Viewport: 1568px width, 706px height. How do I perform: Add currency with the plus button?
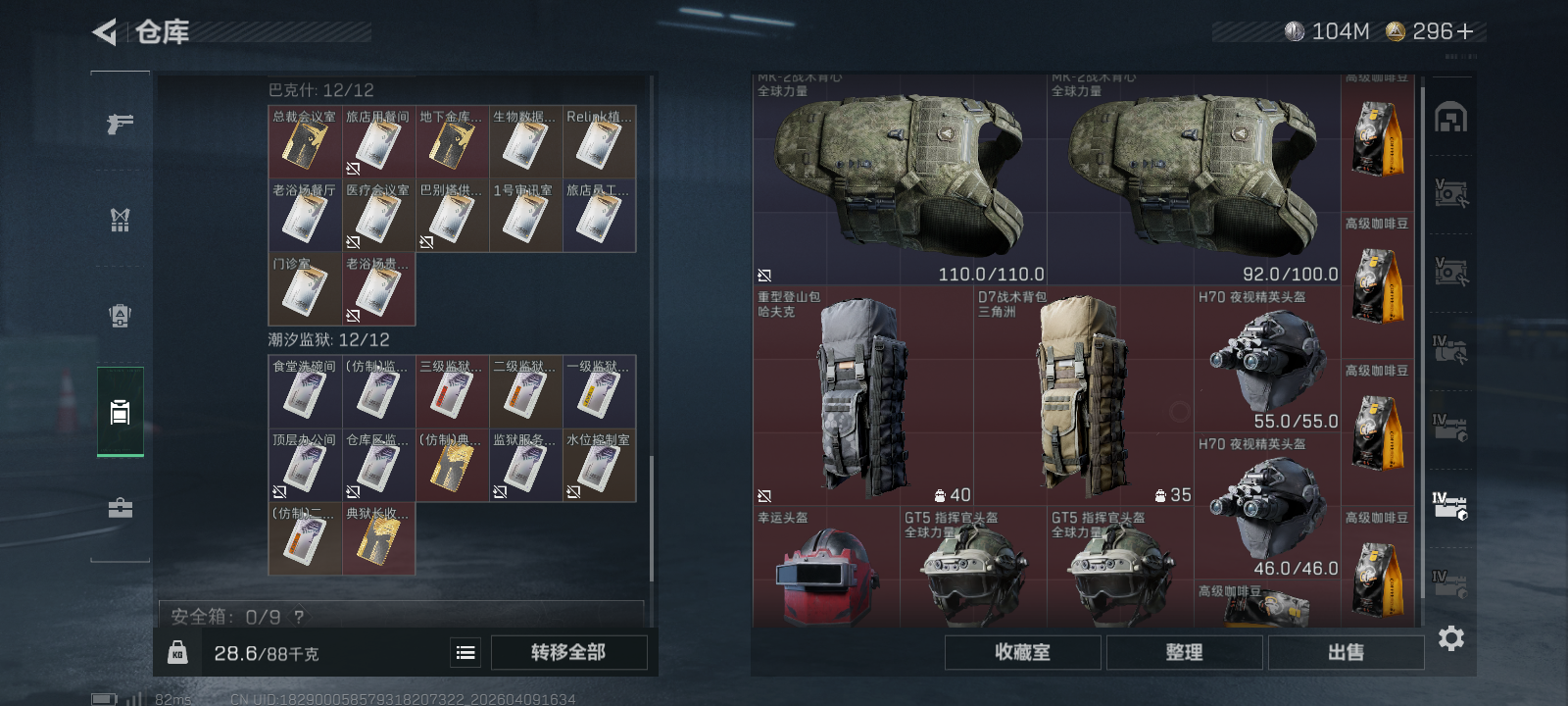(1465, 31)
